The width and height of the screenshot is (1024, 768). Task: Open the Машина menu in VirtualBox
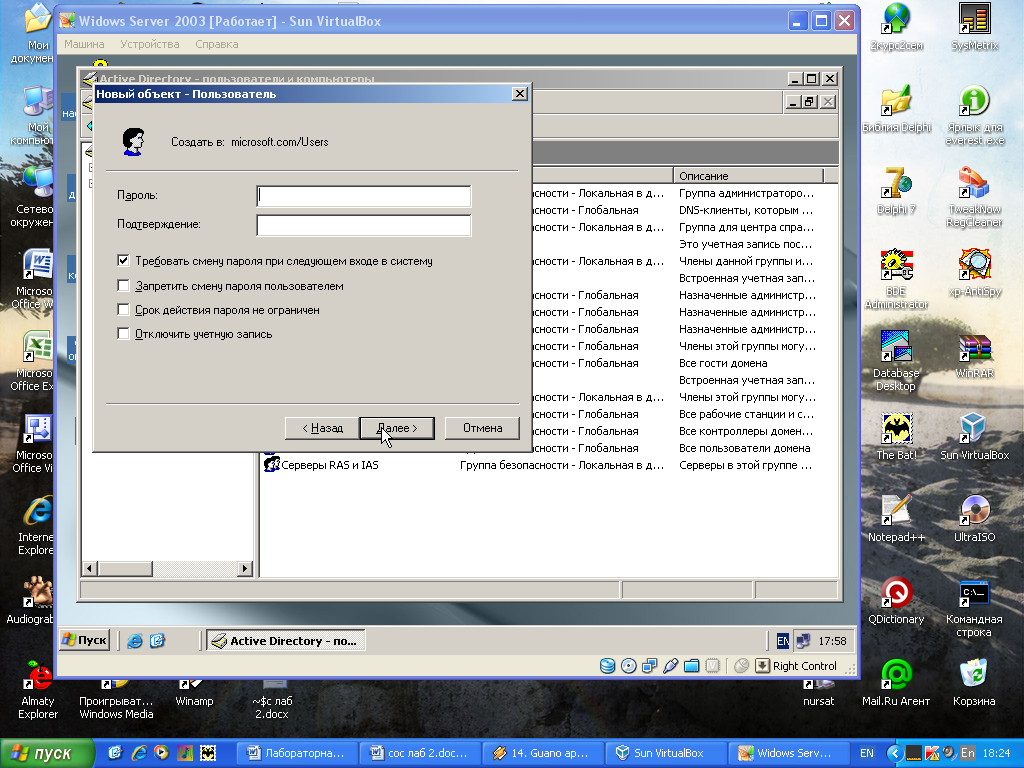(x=84, y=44)
